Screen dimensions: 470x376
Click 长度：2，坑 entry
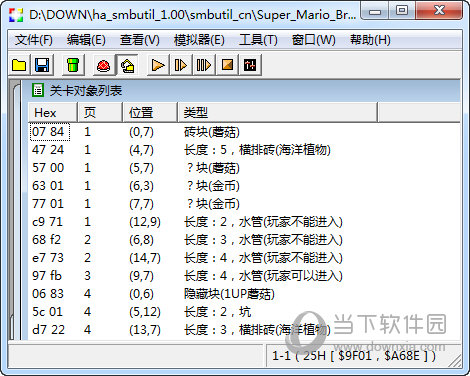[217, 312]
